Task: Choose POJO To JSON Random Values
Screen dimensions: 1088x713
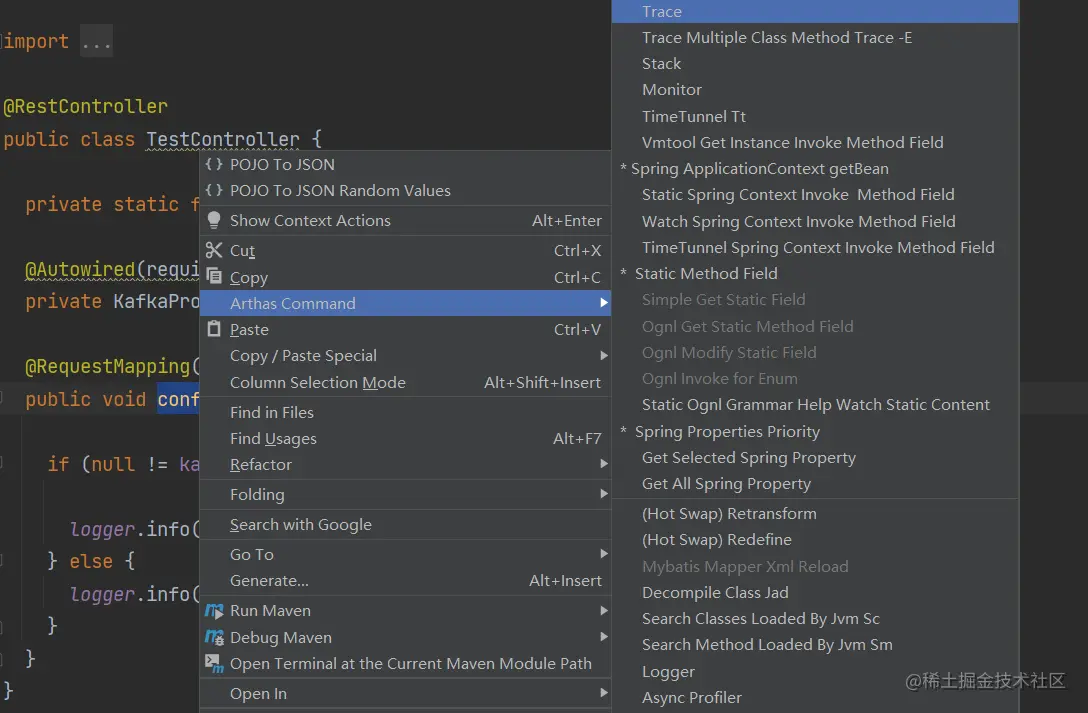Action: (x=405, y=190)
